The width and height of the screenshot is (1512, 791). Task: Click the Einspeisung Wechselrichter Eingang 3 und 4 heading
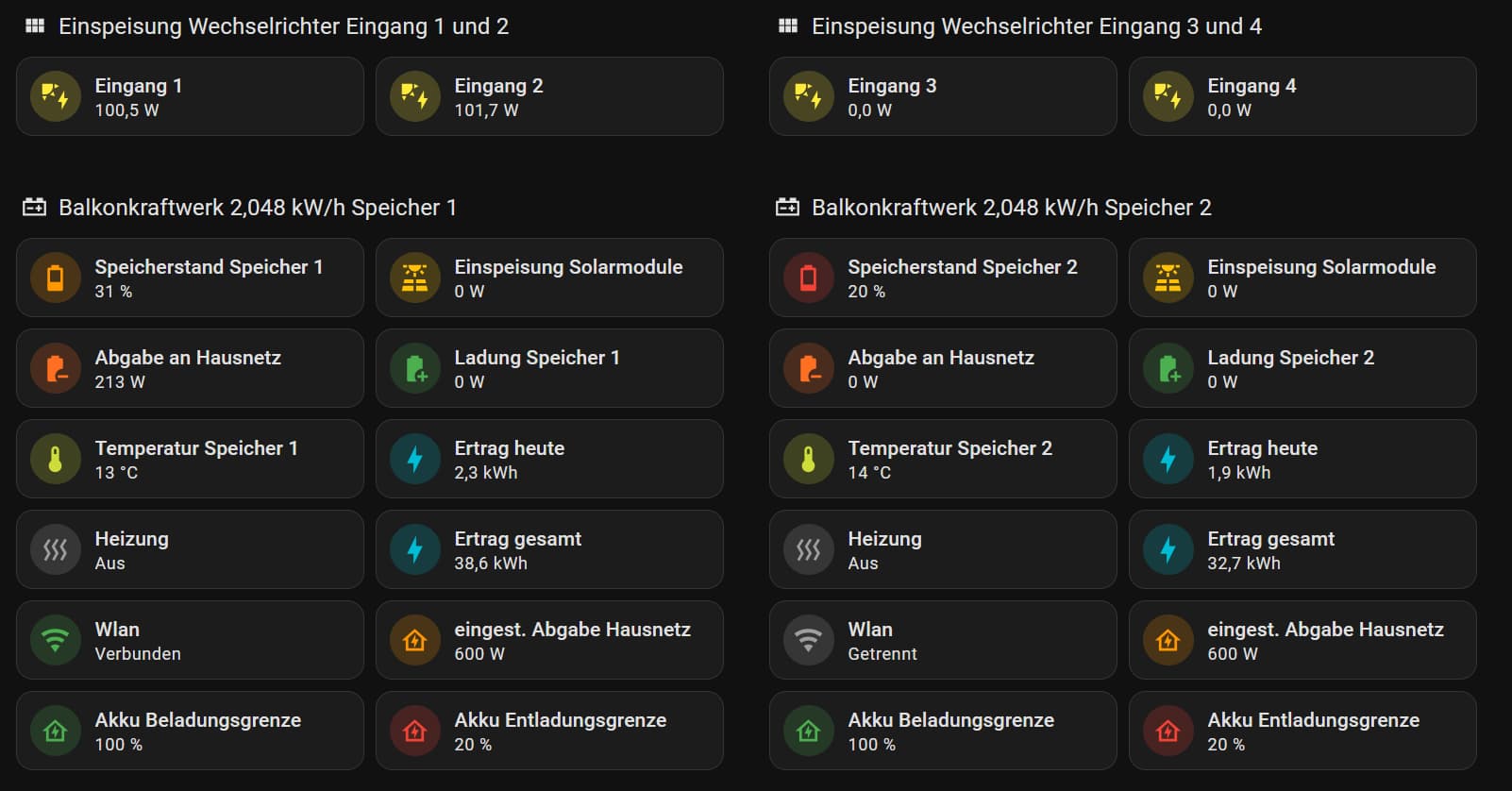pos(1036,26)
